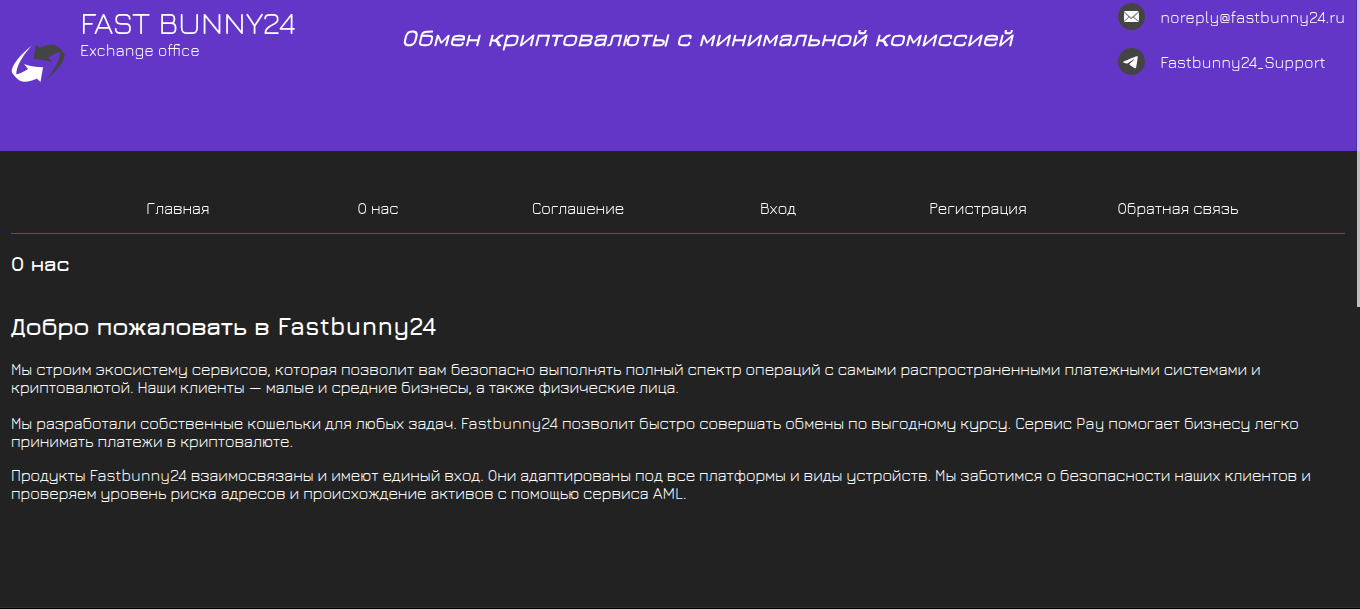The height and width of the screenshot is (609, 1360).
Task: Open the Главная menu item
Action: tap(178, 209)
